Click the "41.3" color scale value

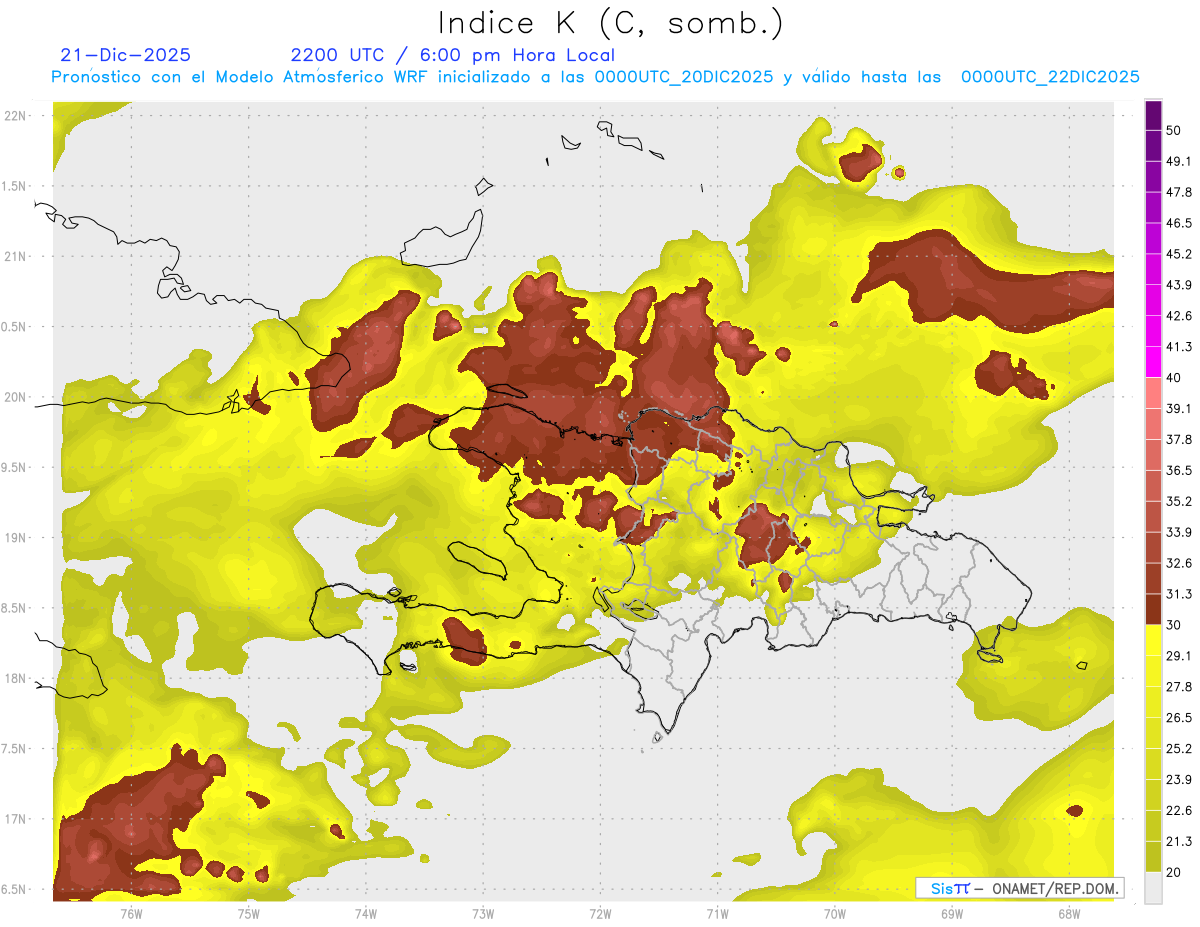click(1179, 347)
